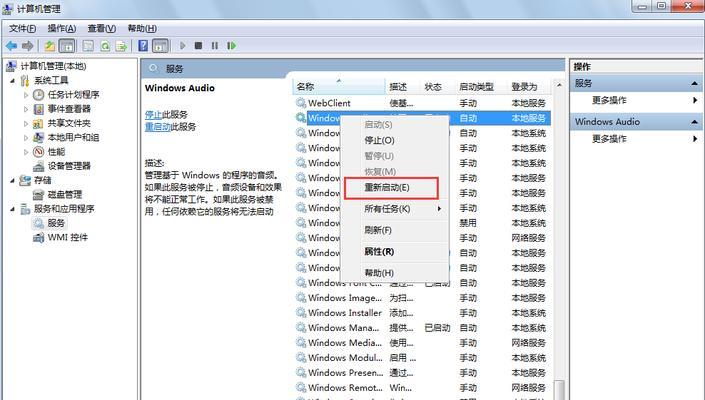Click the 共享文件夹 folder icon
Screen dimensions: 705x400
tap(39, 123)
